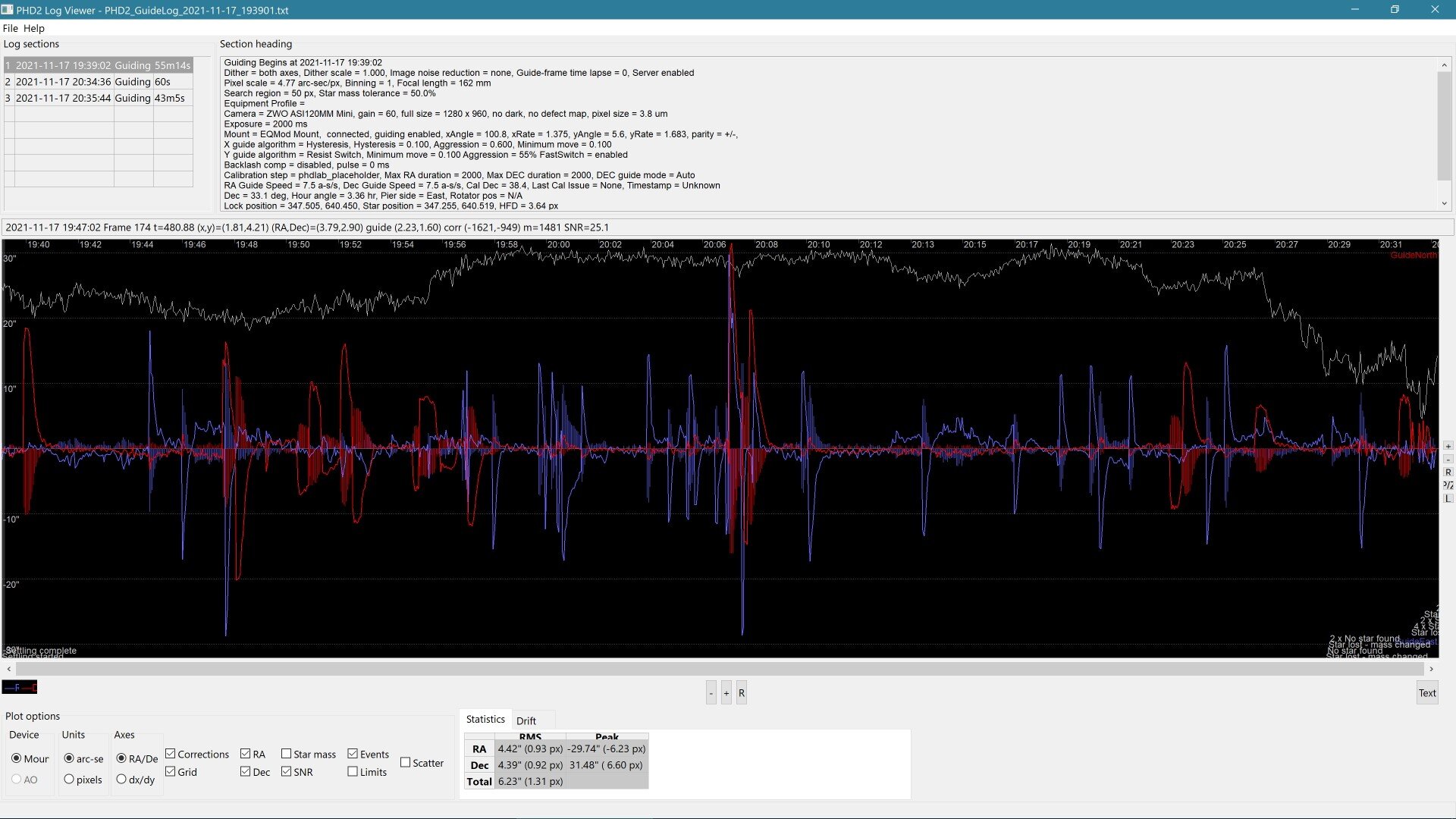
Task: Click the L button at graph's right edge
Action: (x=1448, y=498)
